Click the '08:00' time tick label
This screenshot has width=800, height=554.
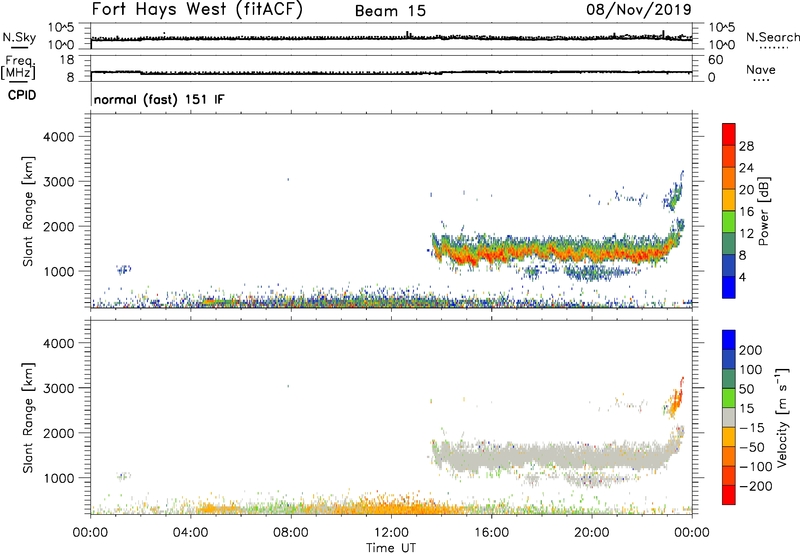(x=291, y=533)
